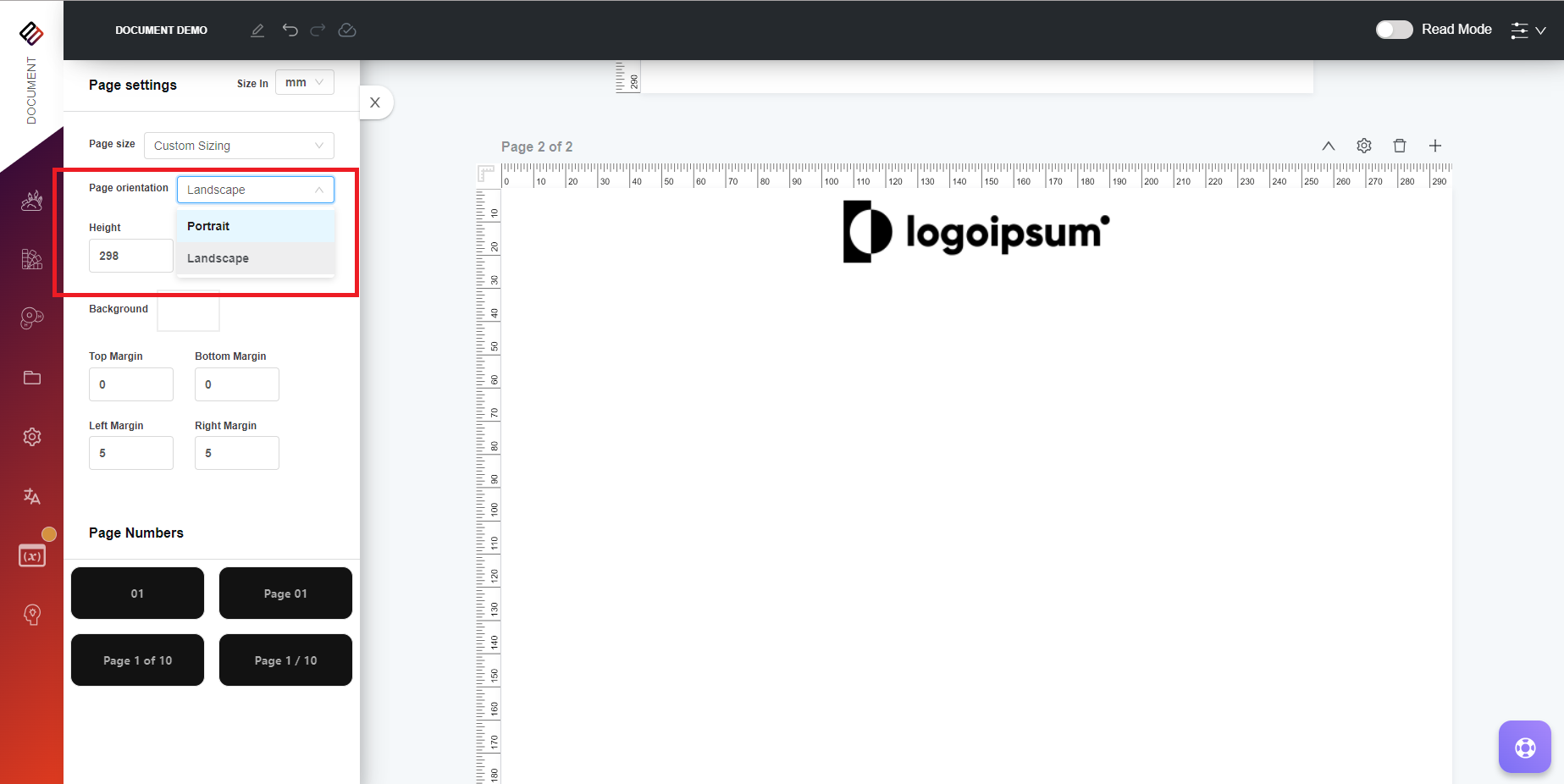Collapse the Page orientation dropdown

[255, 190]
